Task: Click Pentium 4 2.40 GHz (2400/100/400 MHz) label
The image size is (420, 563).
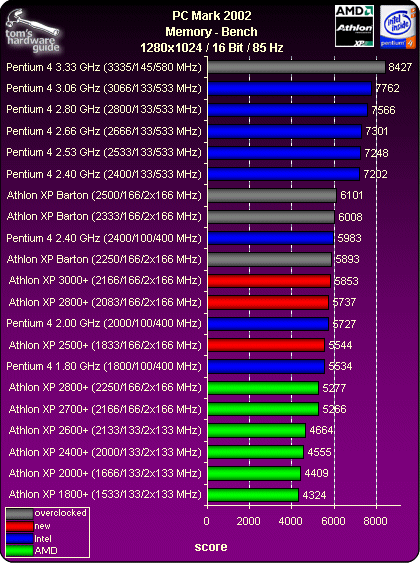Action: click(x=104, y=238)
